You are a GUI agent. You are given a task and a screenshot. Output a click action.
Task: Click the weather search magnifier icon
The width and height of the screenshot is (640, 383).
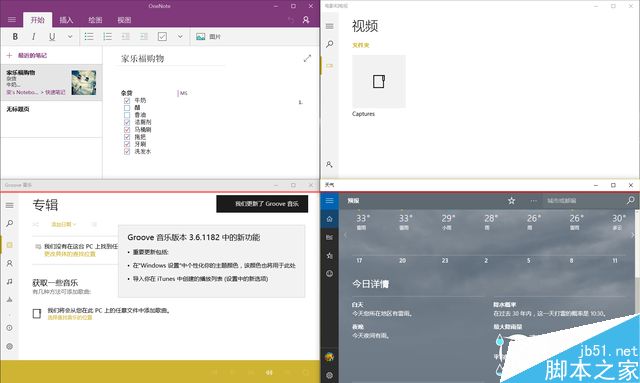click(x=631, y=200)
